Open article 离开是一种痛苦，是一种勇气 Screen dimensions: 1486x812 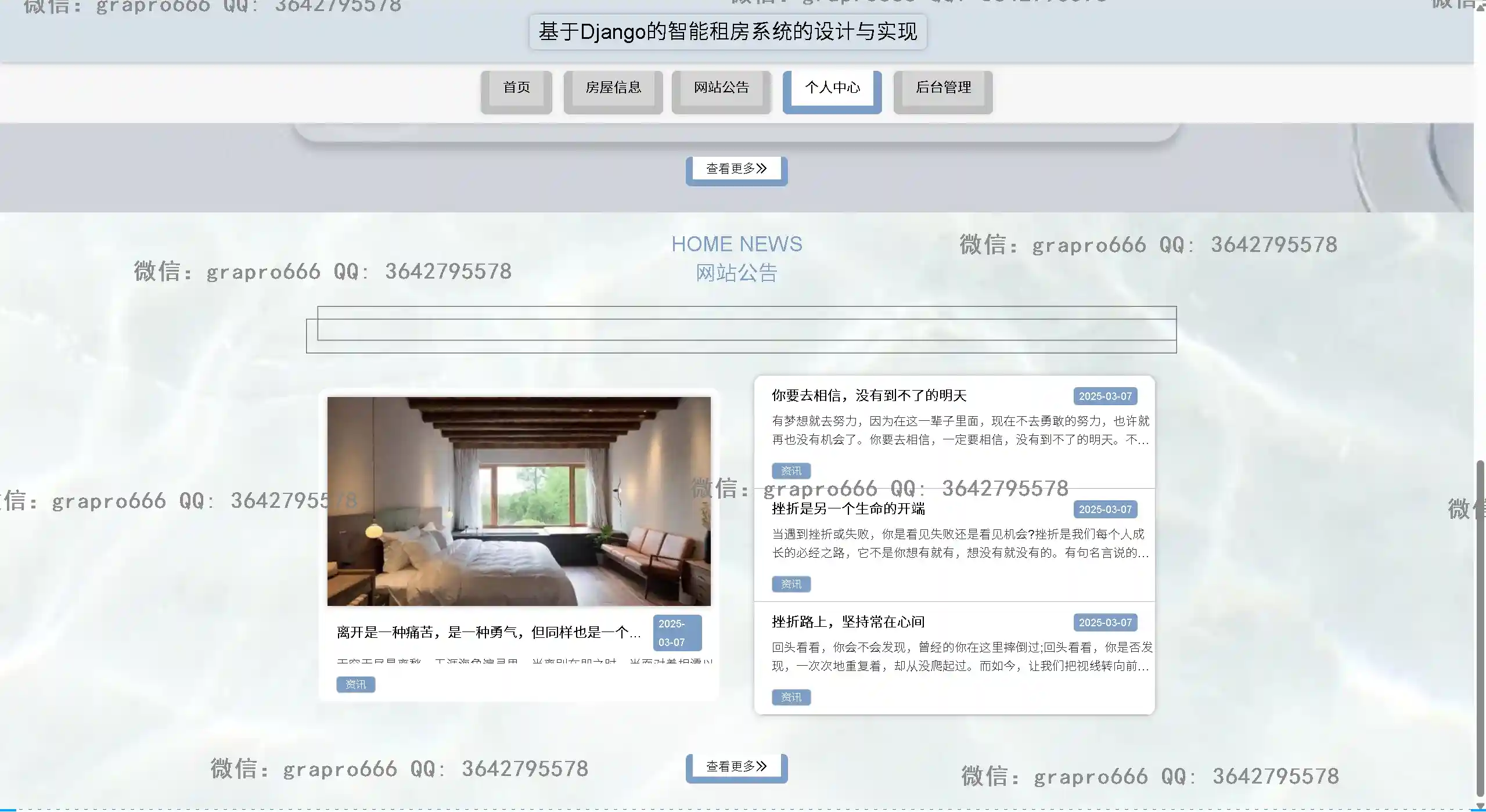(x=488, y=633)
